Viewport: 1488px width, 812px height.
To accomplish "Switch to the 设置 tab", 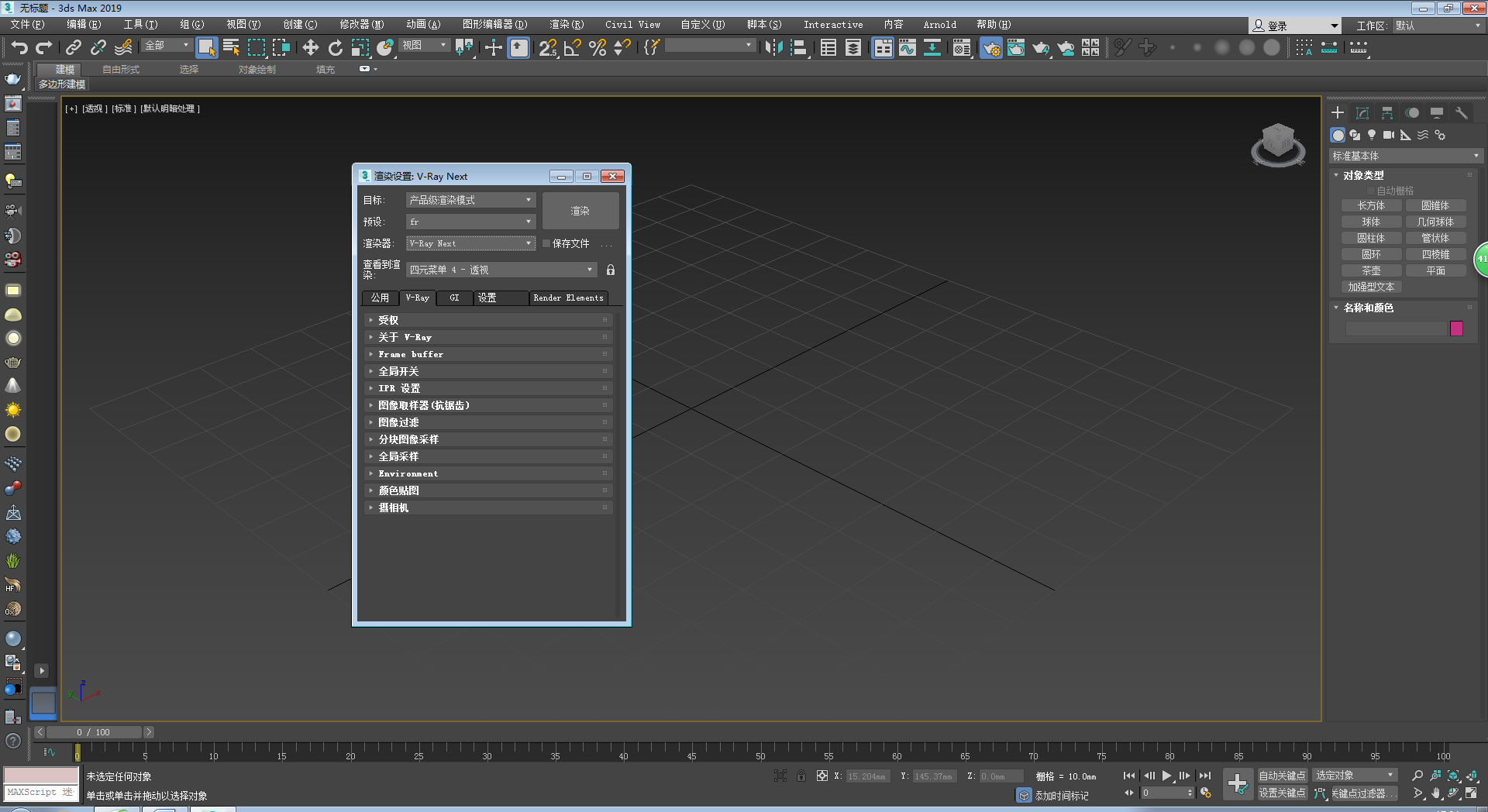I will [x=501, y=298].
